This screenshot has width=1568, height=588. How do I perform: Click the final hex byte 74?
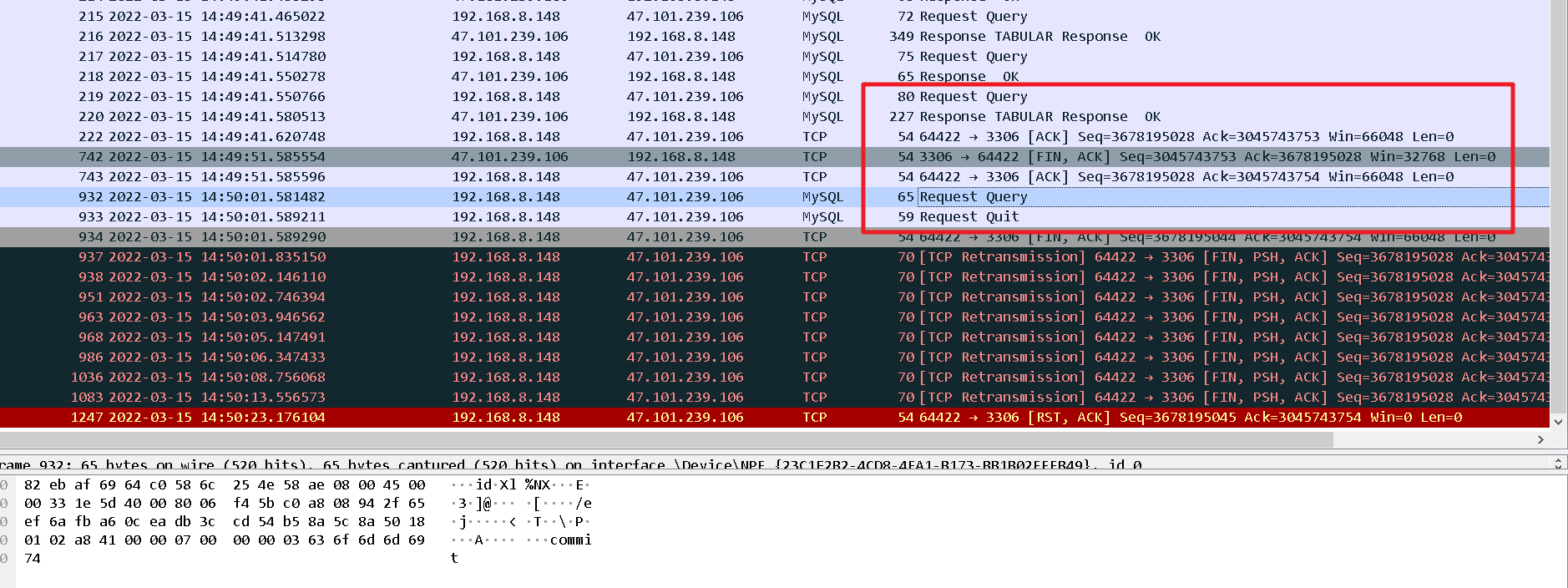pyautogui.click(x=33, y=559)
